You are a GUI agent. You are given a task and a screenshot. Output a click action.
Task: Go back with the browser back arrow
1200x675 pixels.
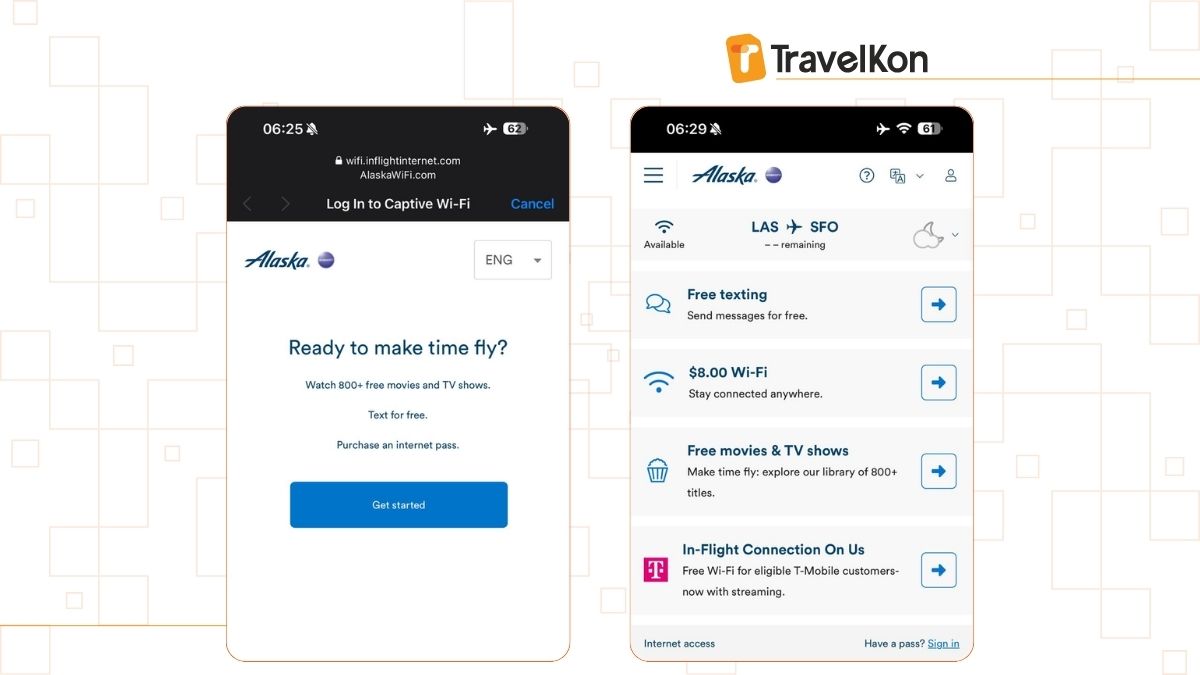point(247,204)
